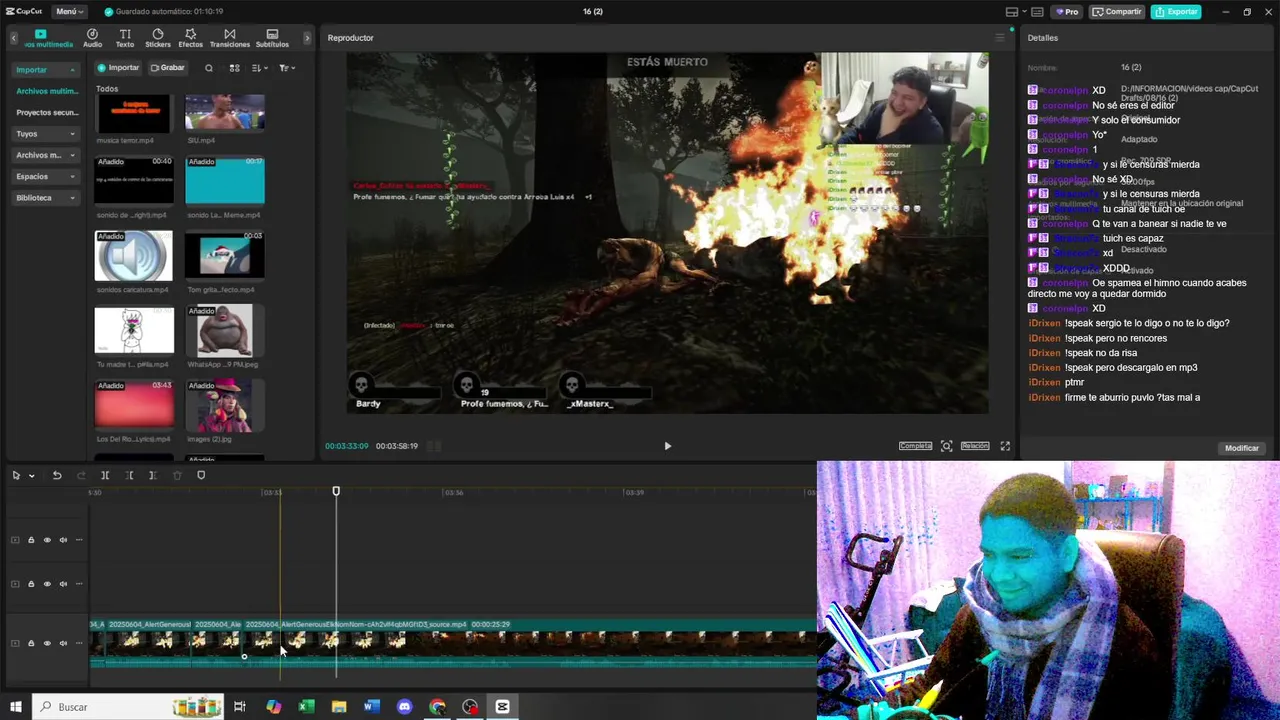Open Discord from the taskbar

pos(404,707)
